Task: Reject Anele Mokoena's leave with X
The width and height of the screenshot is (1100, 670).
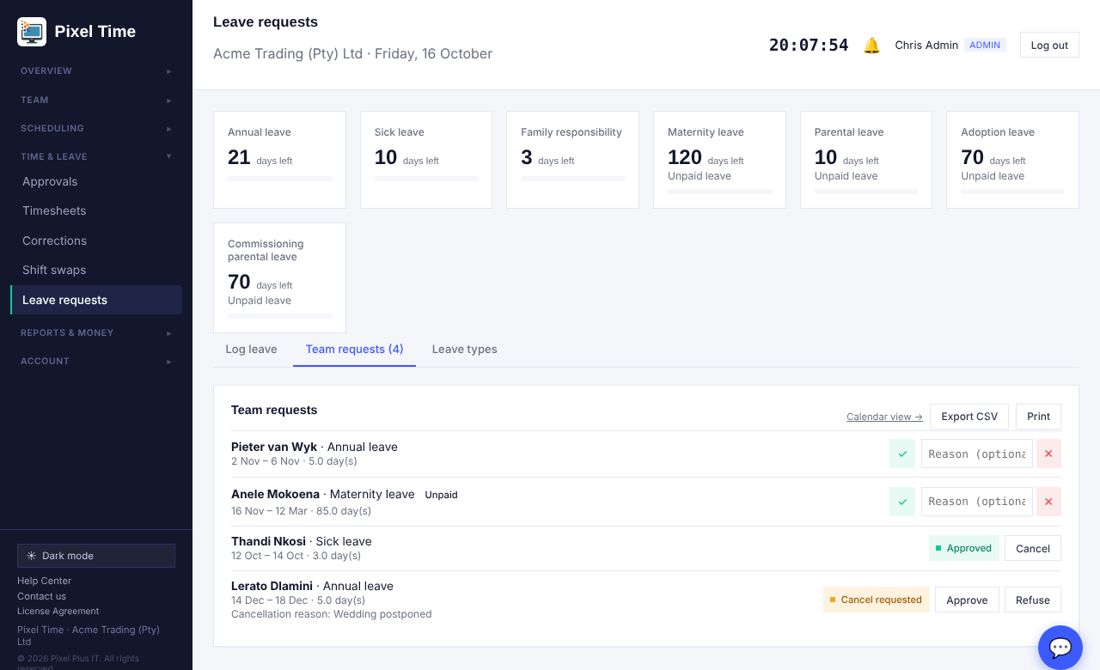Action: 1049,502
